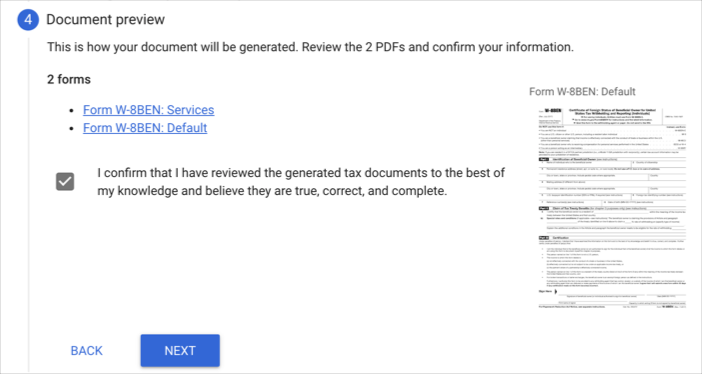Uncheck the tax documents confirmation checkbox
This screenshot has height=374, width=702.
(x=65, y=181)
